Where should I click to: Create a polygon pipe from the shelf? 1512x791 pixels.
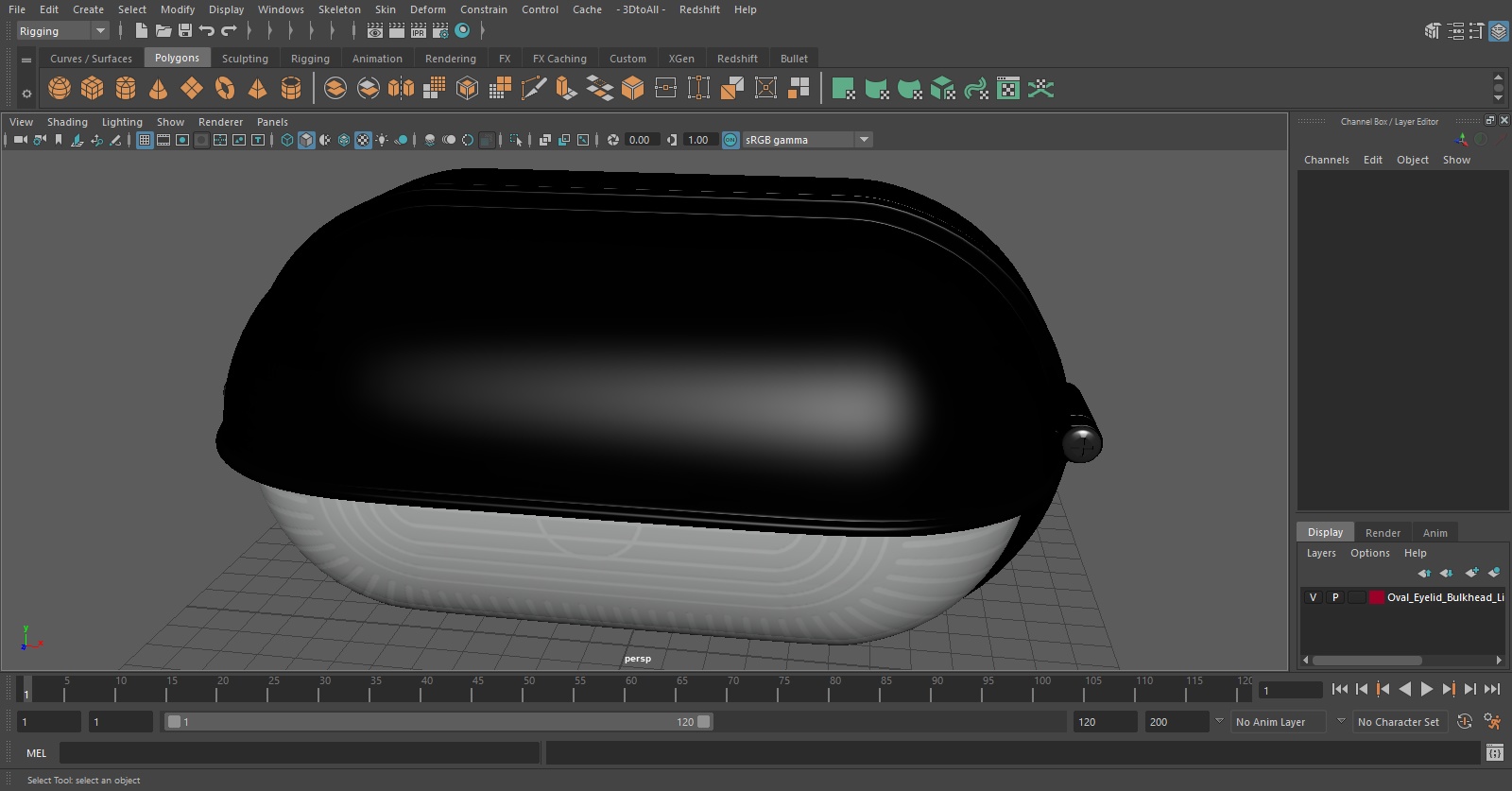[x=291, y=89]
